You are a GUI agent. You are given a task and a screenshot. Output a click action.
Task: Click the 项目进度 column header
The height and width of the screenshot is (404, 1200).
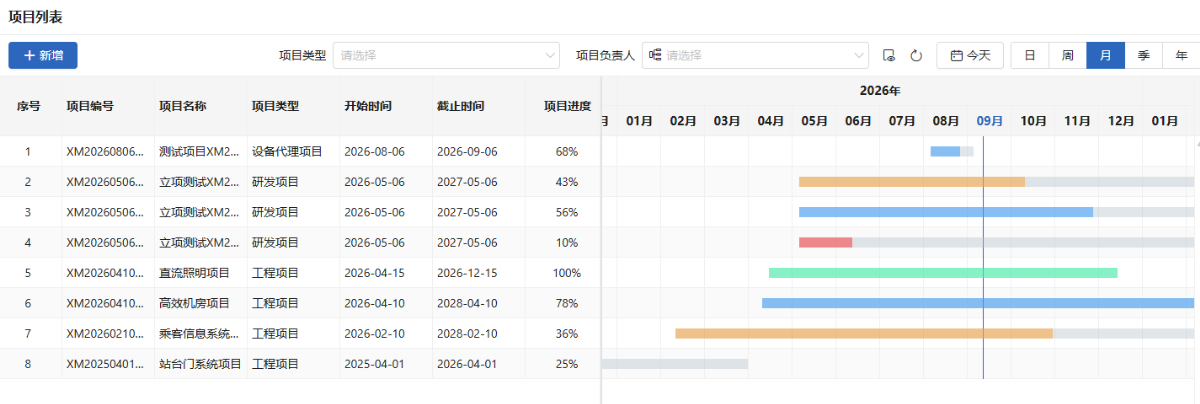pos(567,106)
